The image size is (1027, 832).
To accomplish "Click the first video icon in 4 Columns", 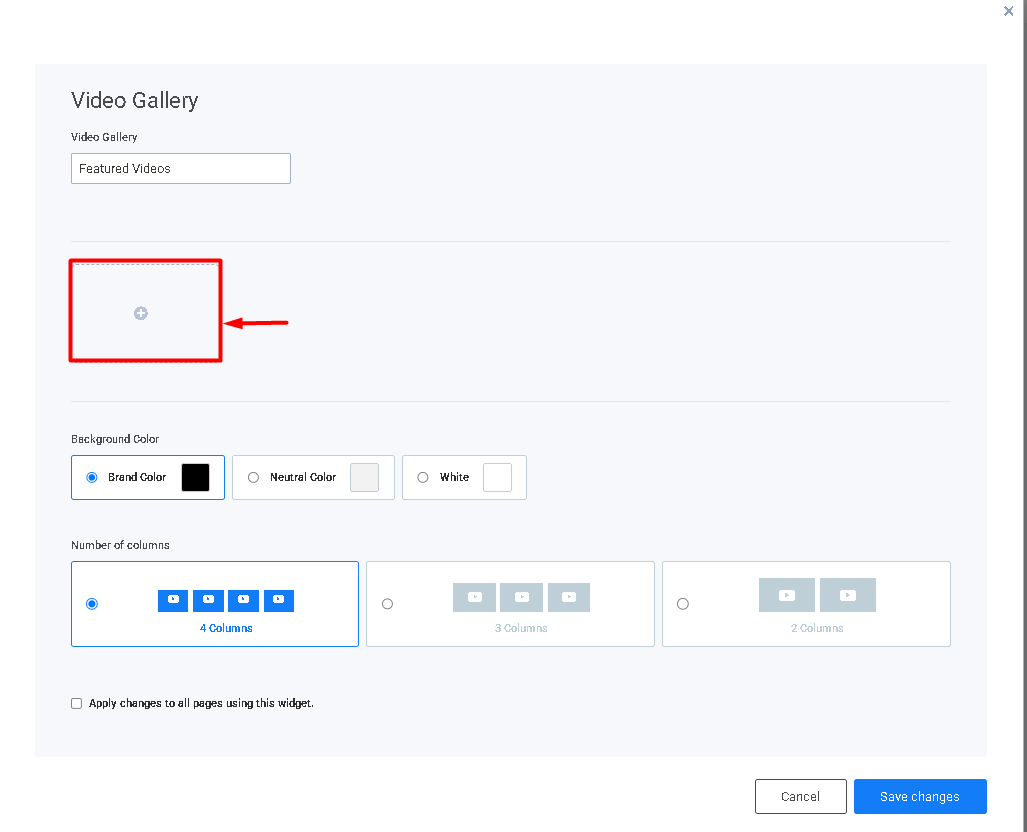I will point(173,601).
